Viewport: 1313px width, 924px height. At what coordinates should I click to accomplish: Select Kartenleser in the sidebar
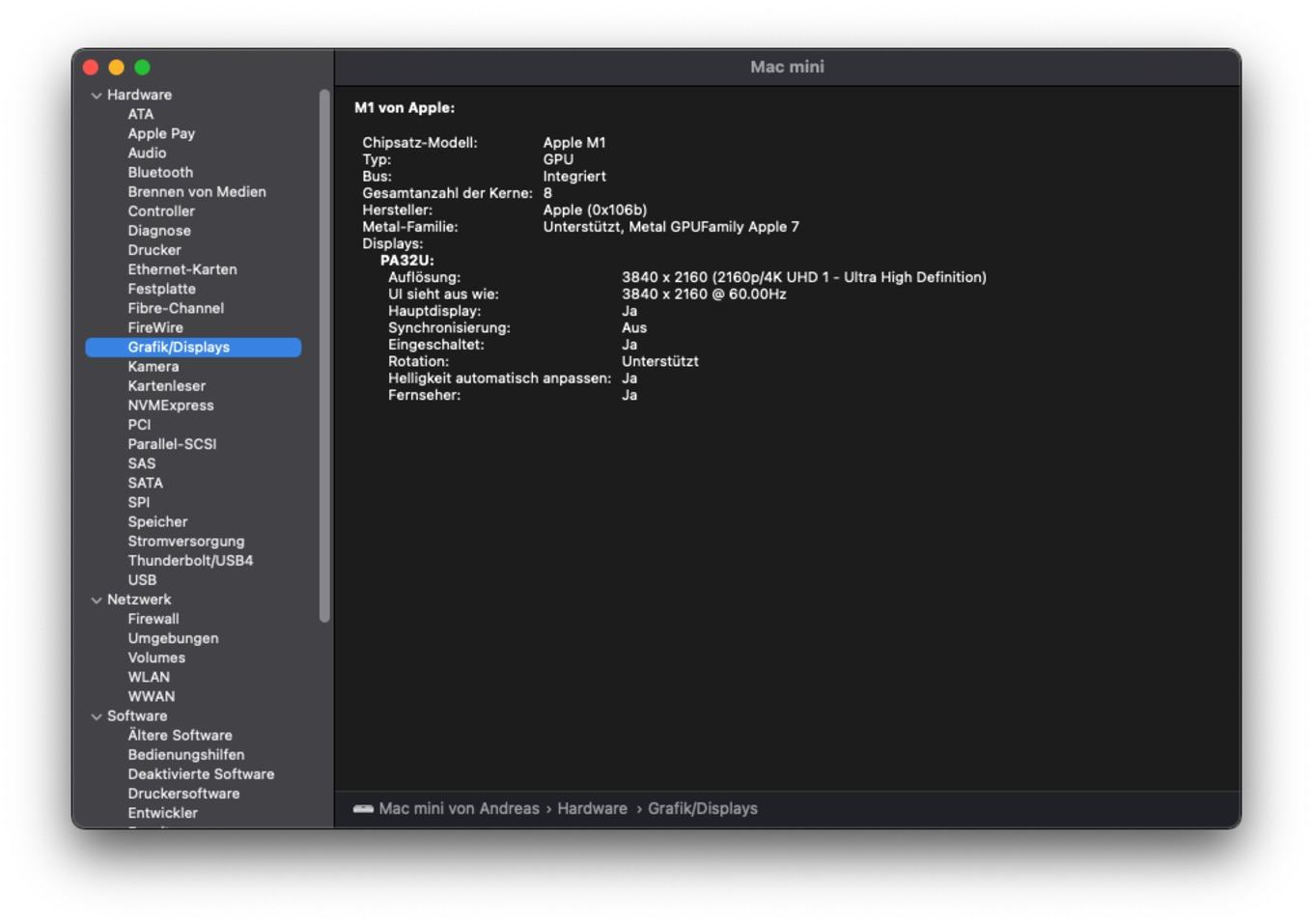pyautogui.click(x=166, y=385)
